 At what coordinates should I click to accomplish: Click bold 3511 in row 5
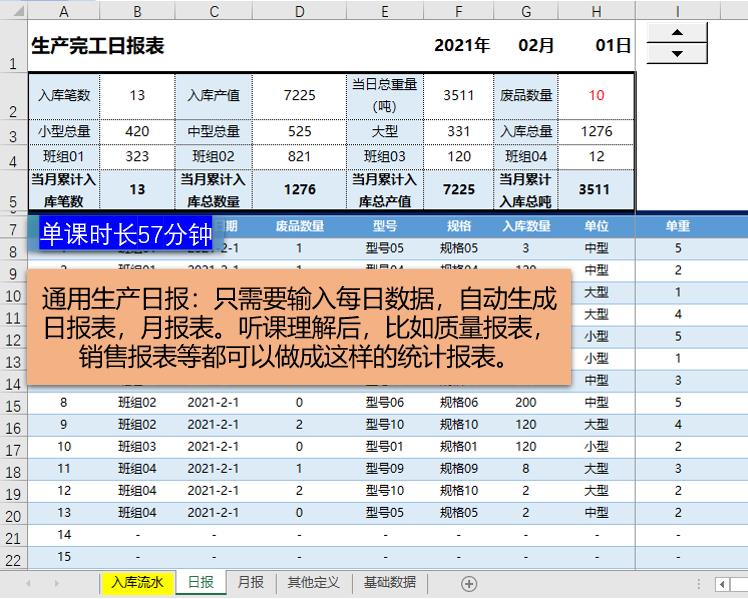pos(594,190)
